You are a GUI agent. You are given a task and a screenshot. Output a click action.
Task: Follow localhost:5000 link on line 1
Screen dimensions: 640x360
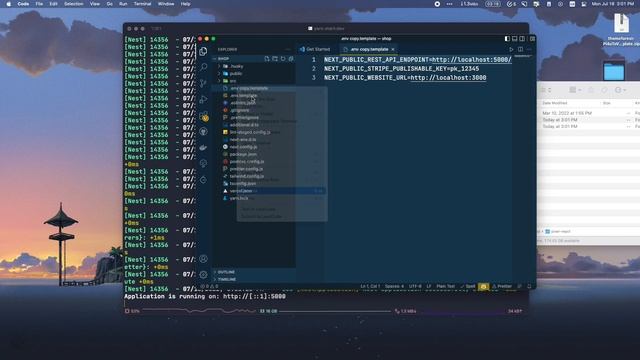(x=471, y=60)
